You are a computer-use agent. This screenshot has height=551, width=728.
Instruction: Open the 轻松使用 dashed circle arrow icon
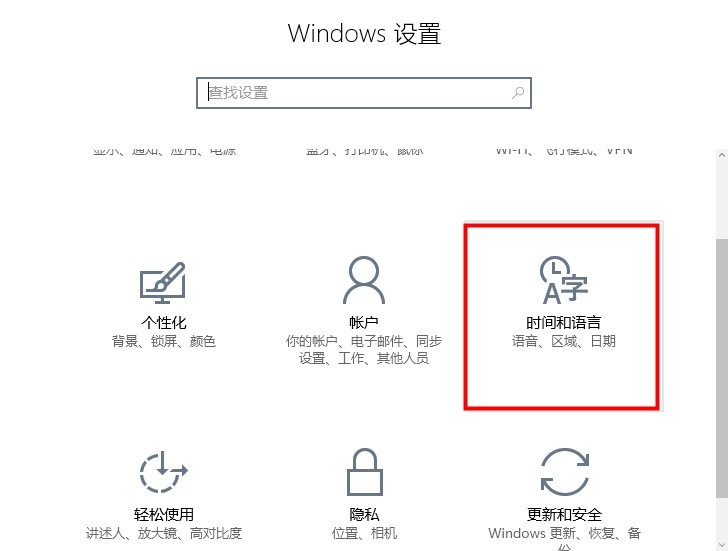point(163,472)
